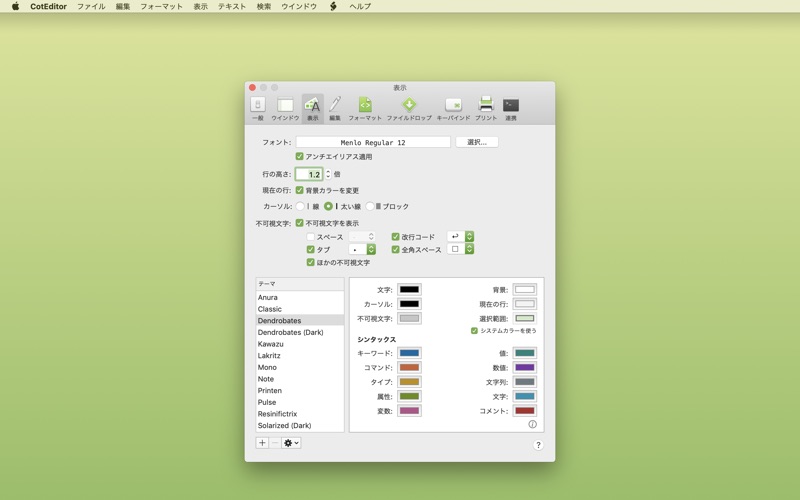Open the ファイルドロップ preferences pane
The height and width of the screenshot is (500, 800).
409,109
